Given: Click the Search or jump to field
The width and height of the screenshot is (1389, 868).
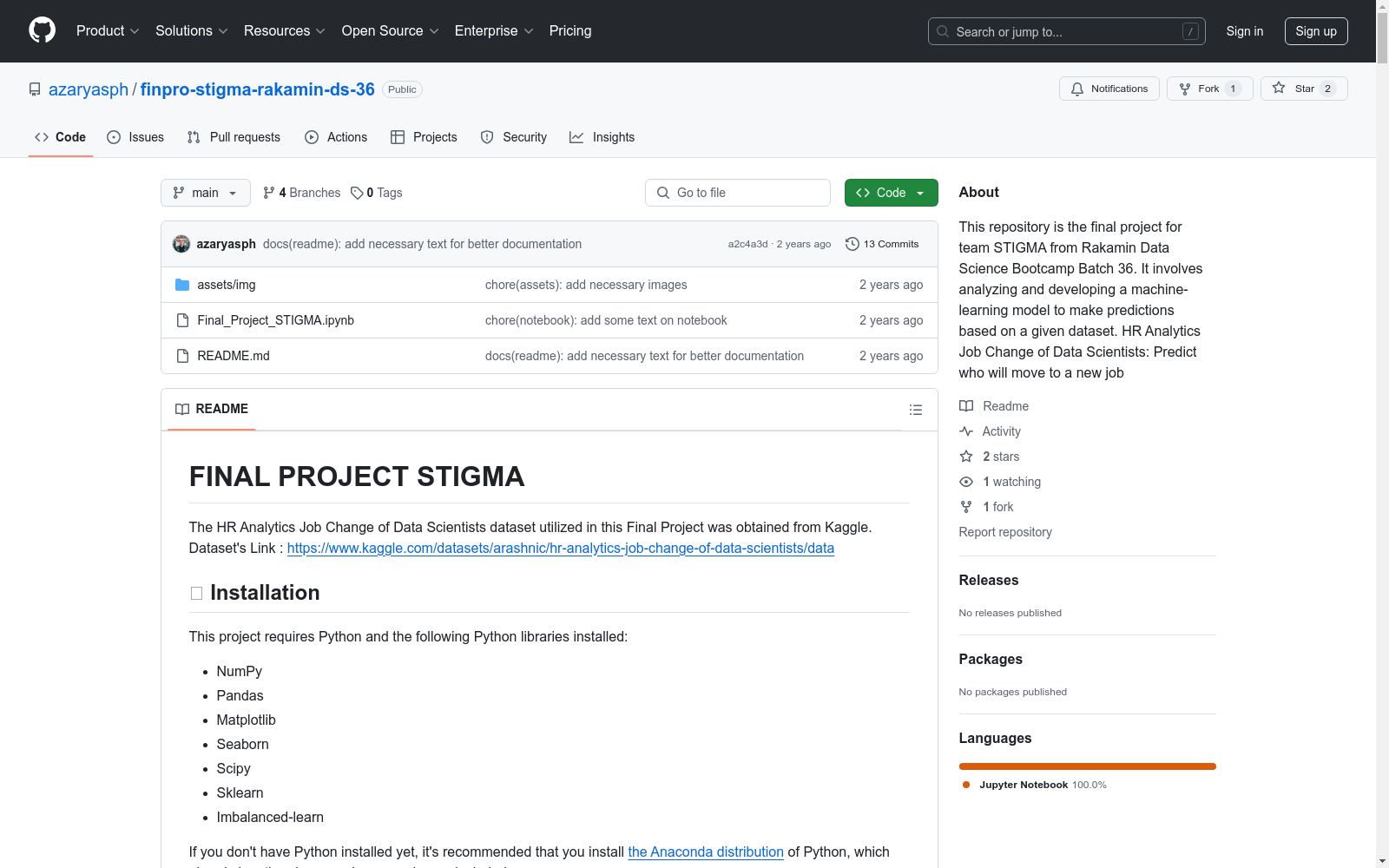Looking at the screenshot, I should pos(1067,31).
